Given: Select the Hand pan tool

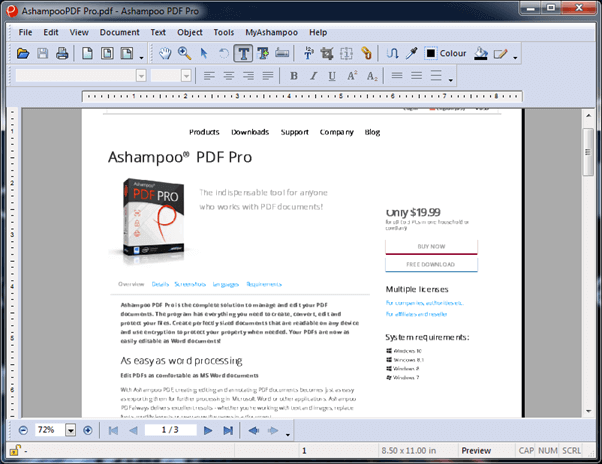Looking at the screenshot, I should [165, 53].
